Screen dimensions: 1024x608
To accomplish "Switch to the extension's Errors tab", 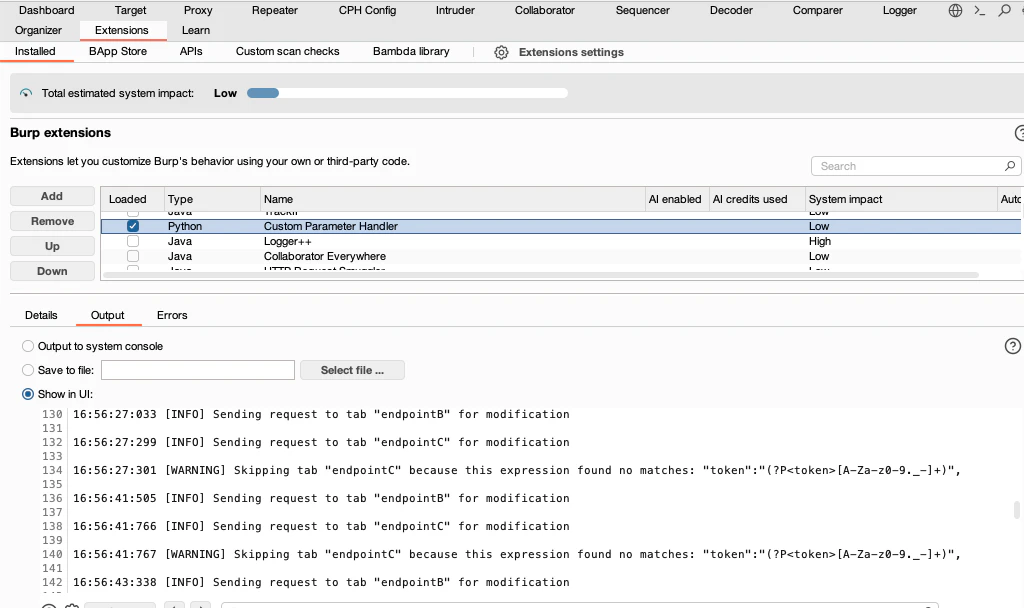I will click(172, 315).
